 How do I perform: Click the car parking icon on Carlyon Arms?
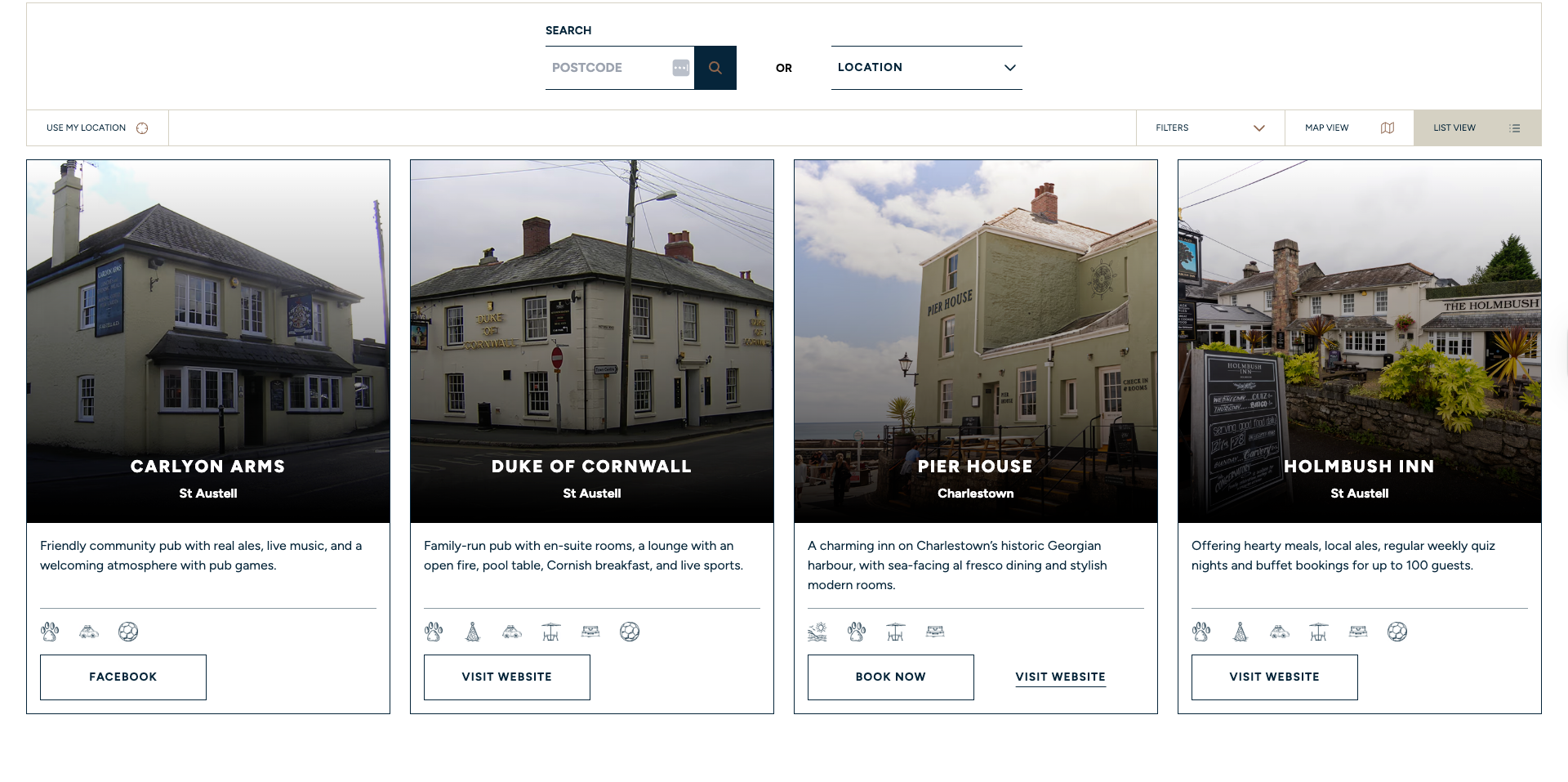tap(89, 632)
